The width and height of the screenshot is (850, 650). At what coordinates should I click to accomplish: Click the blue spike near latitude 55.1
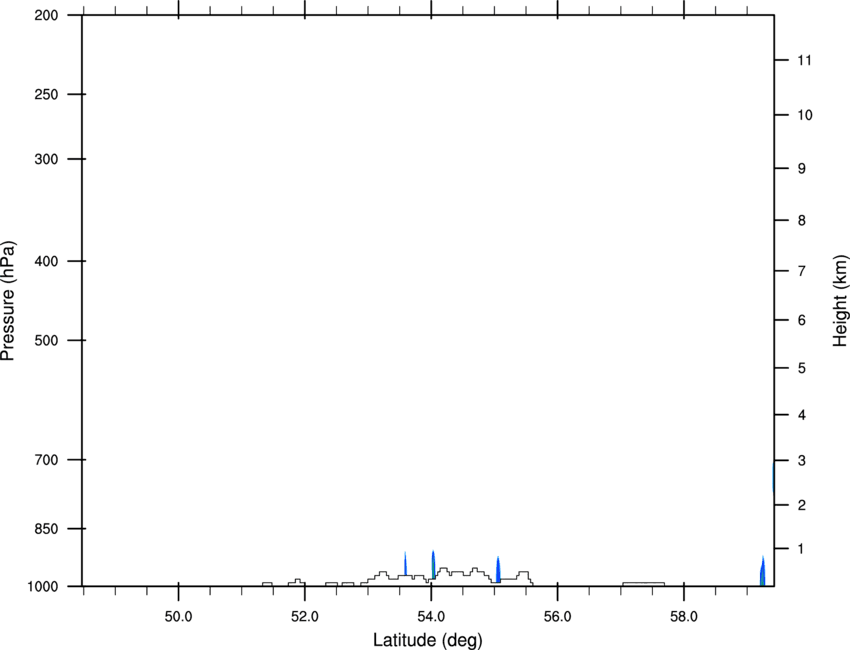[x=498, y=570]
